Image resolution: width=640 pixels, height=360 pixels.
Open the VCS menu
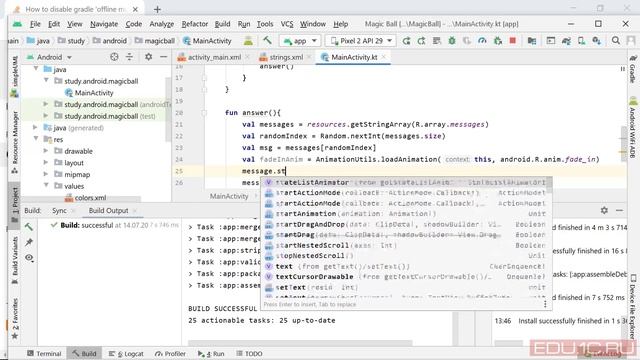point(287,24)
